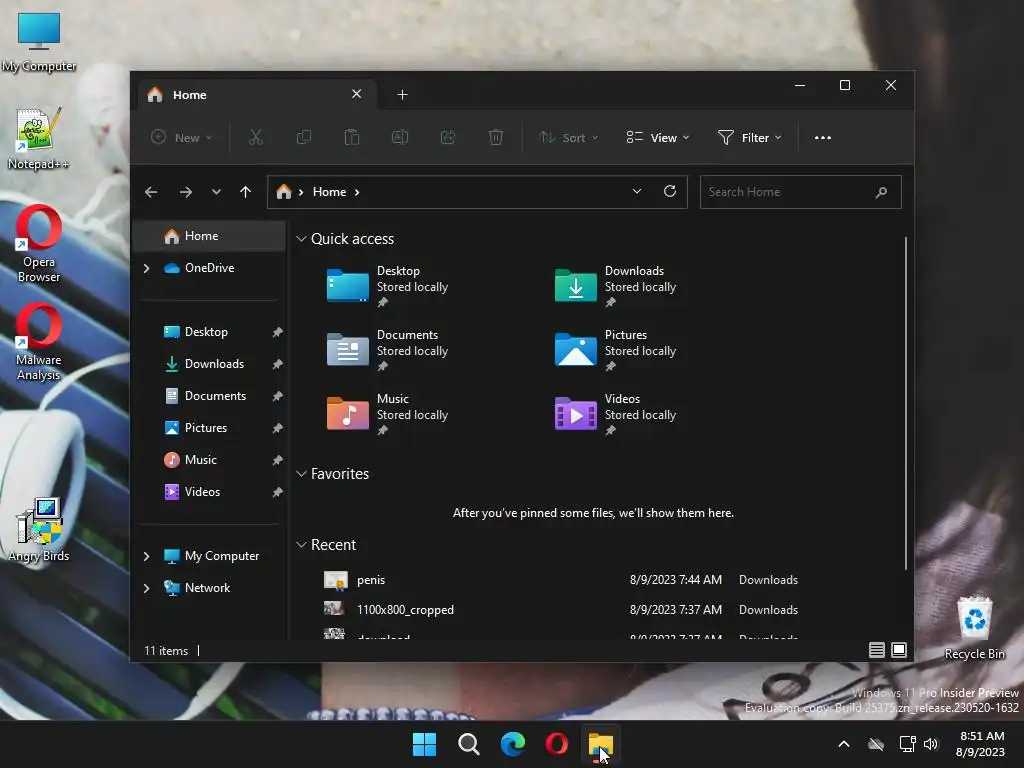Open the clock and date in taskbar
The height and width of the screenshot is (768, 1024).
981,744
